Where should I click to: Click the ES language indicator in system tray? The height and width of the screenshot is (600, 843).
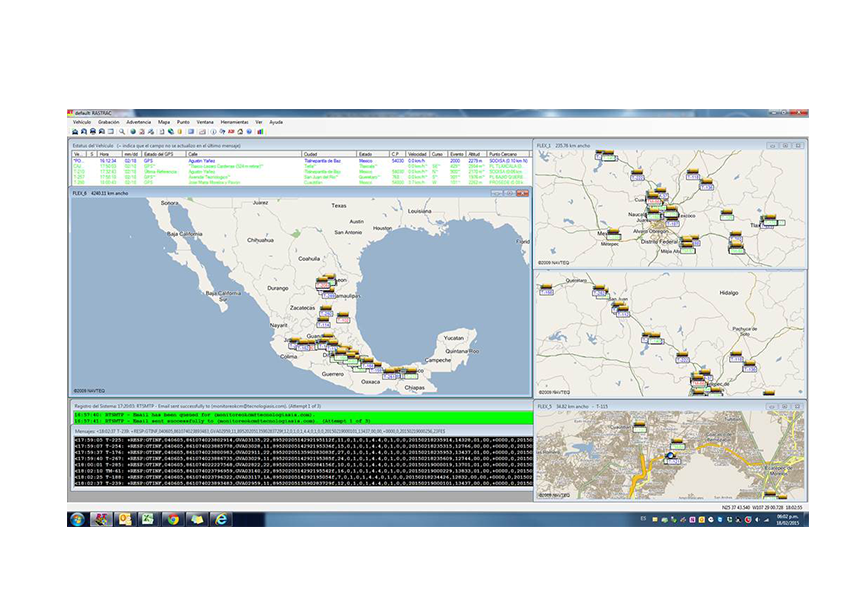(643, 519)
